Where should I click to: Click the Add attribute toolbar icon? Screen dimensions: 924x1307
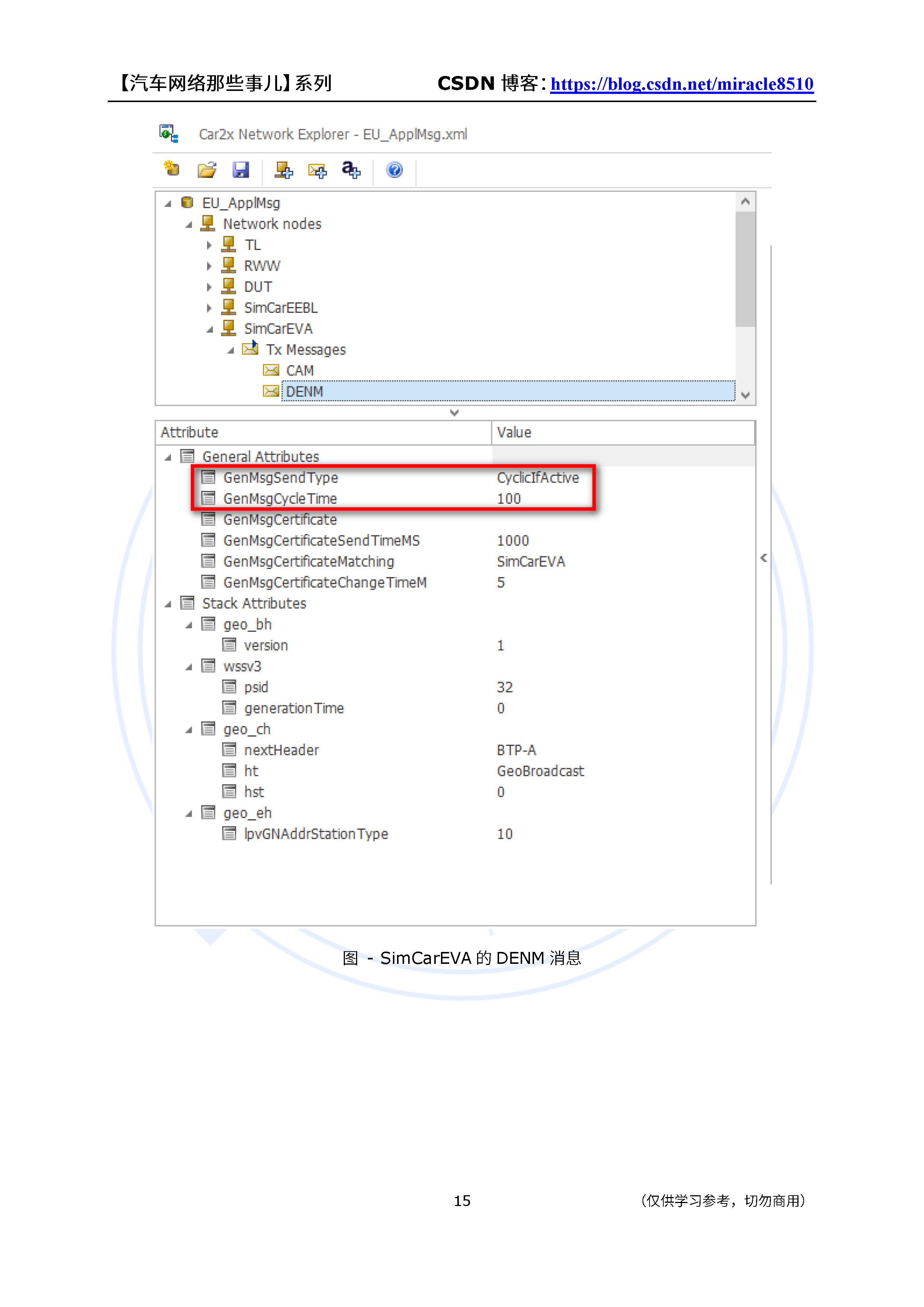point(351,170)
